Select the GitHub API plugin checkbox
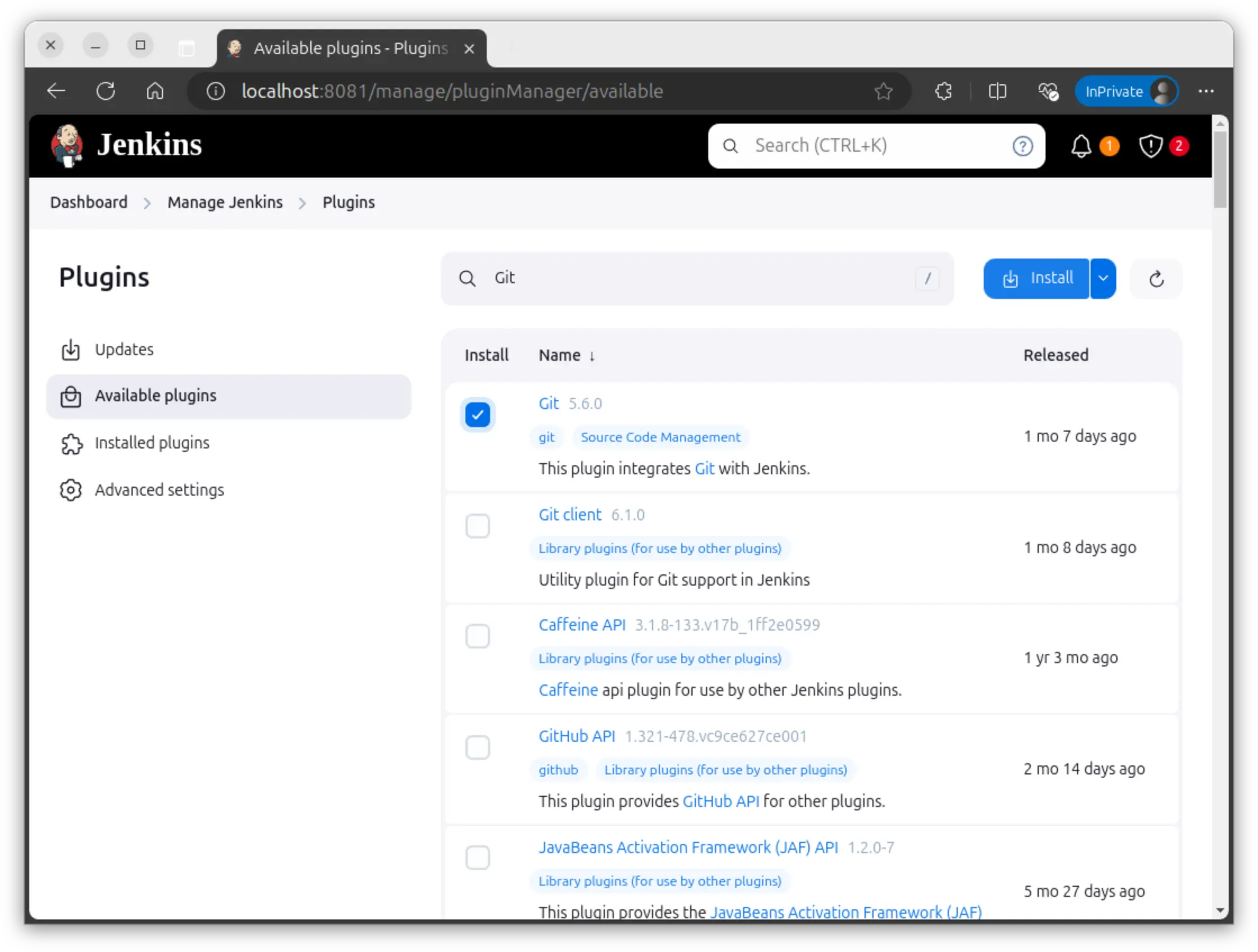 coord(477,747)
